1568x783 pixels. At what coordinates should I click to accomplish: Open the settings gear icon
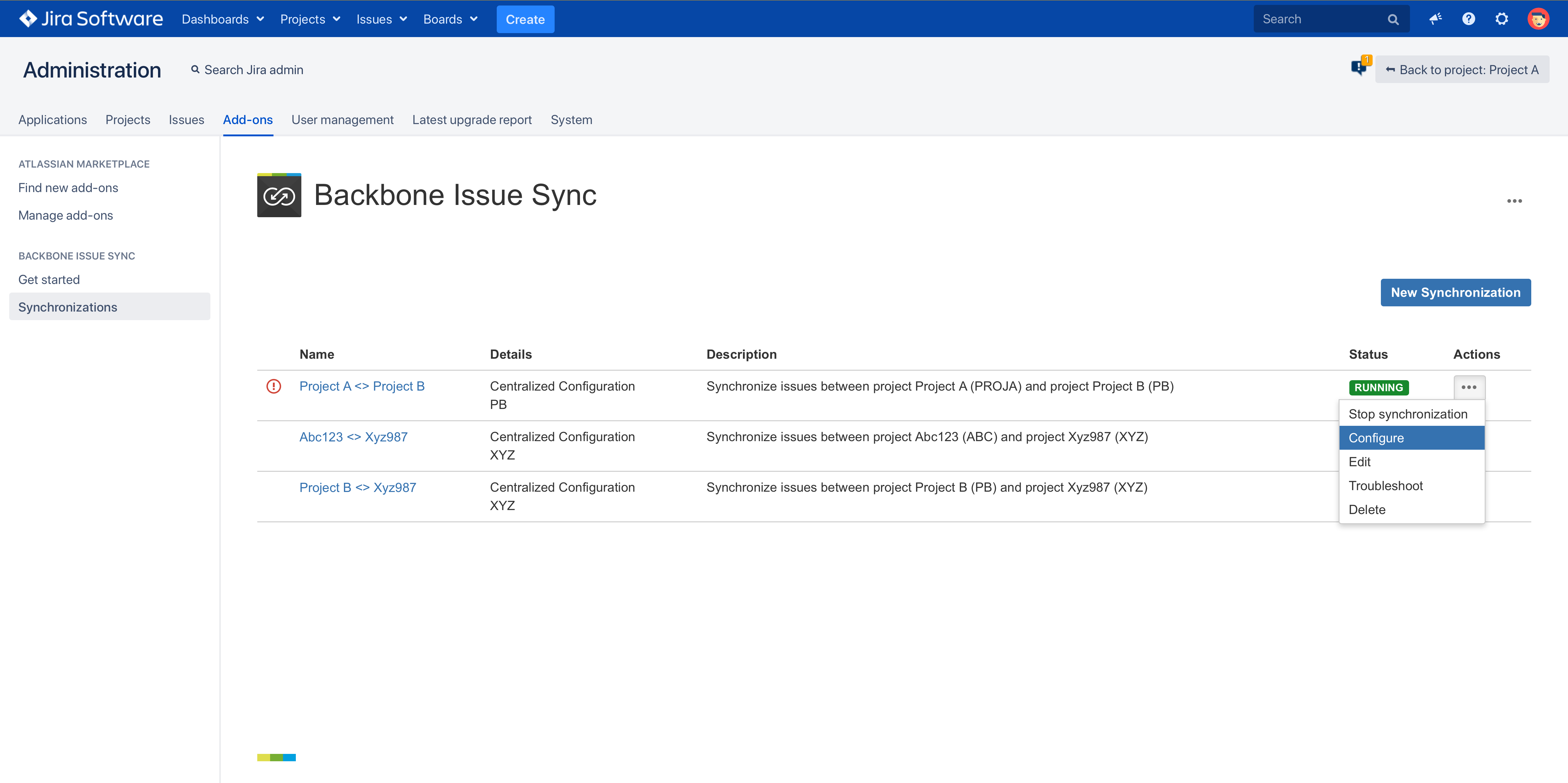point(1502,19)
